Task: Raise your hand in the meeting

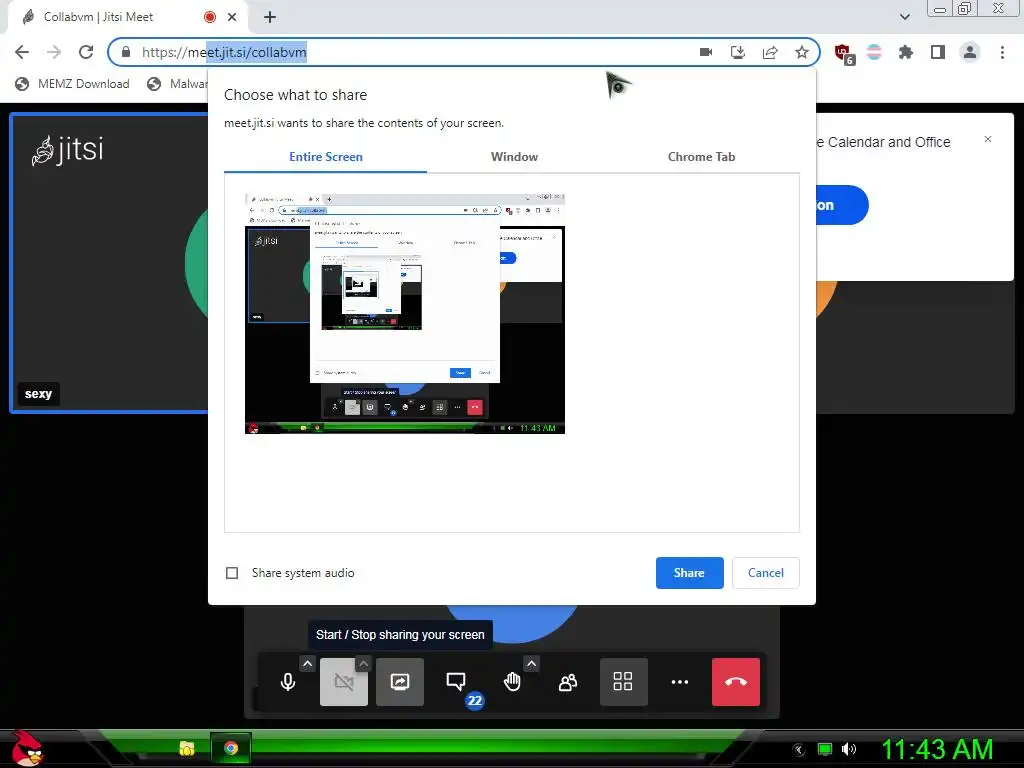Action: 512,682
